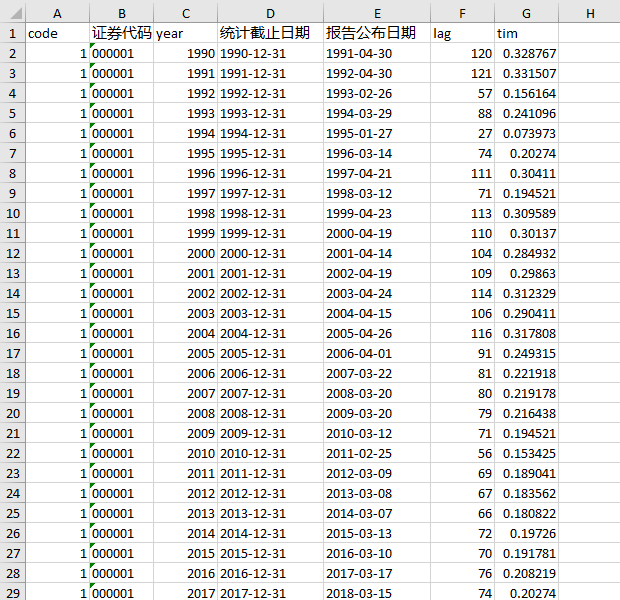Click the 'tim' header cell
620x600 pixels.
click(527, 33)
